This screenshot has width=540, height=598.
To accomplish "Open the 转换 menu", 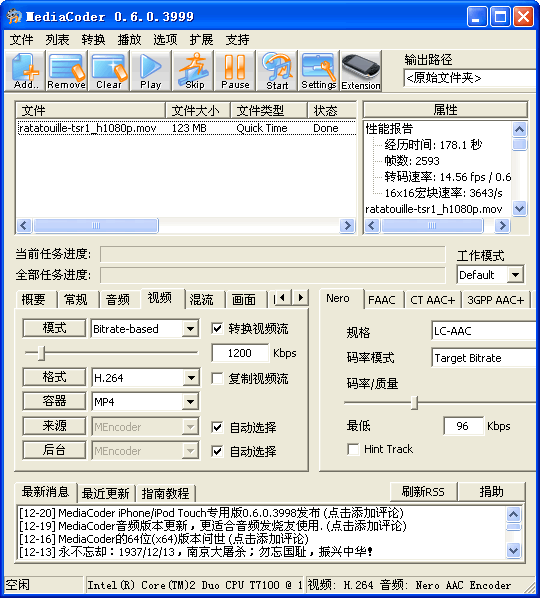I will (x=93, y=39).
